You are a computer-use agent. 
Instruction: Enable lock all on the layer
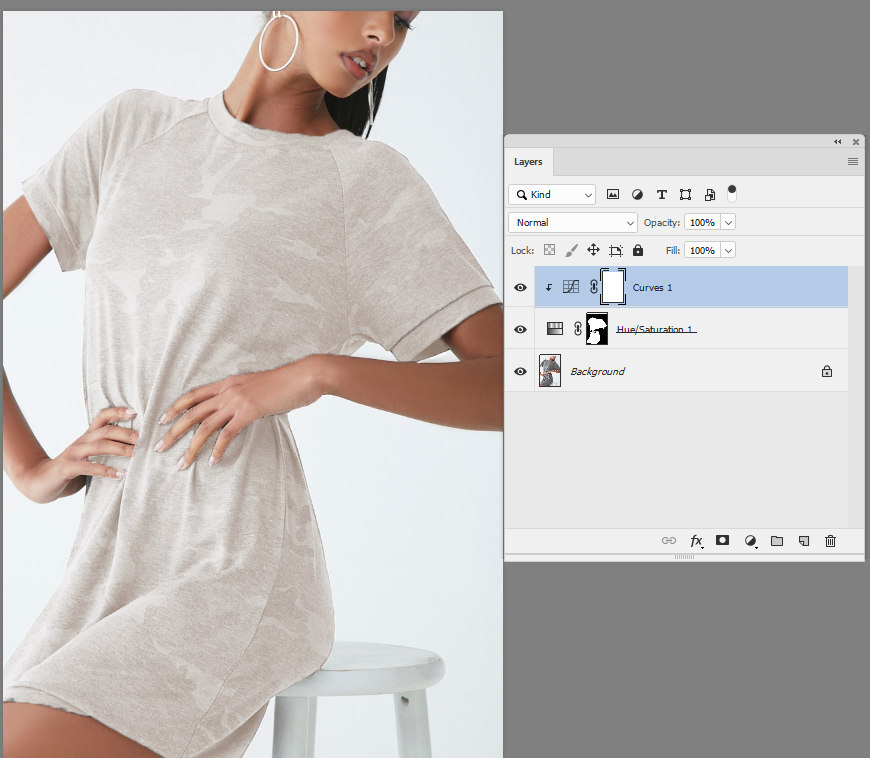[x=638, y=250]
